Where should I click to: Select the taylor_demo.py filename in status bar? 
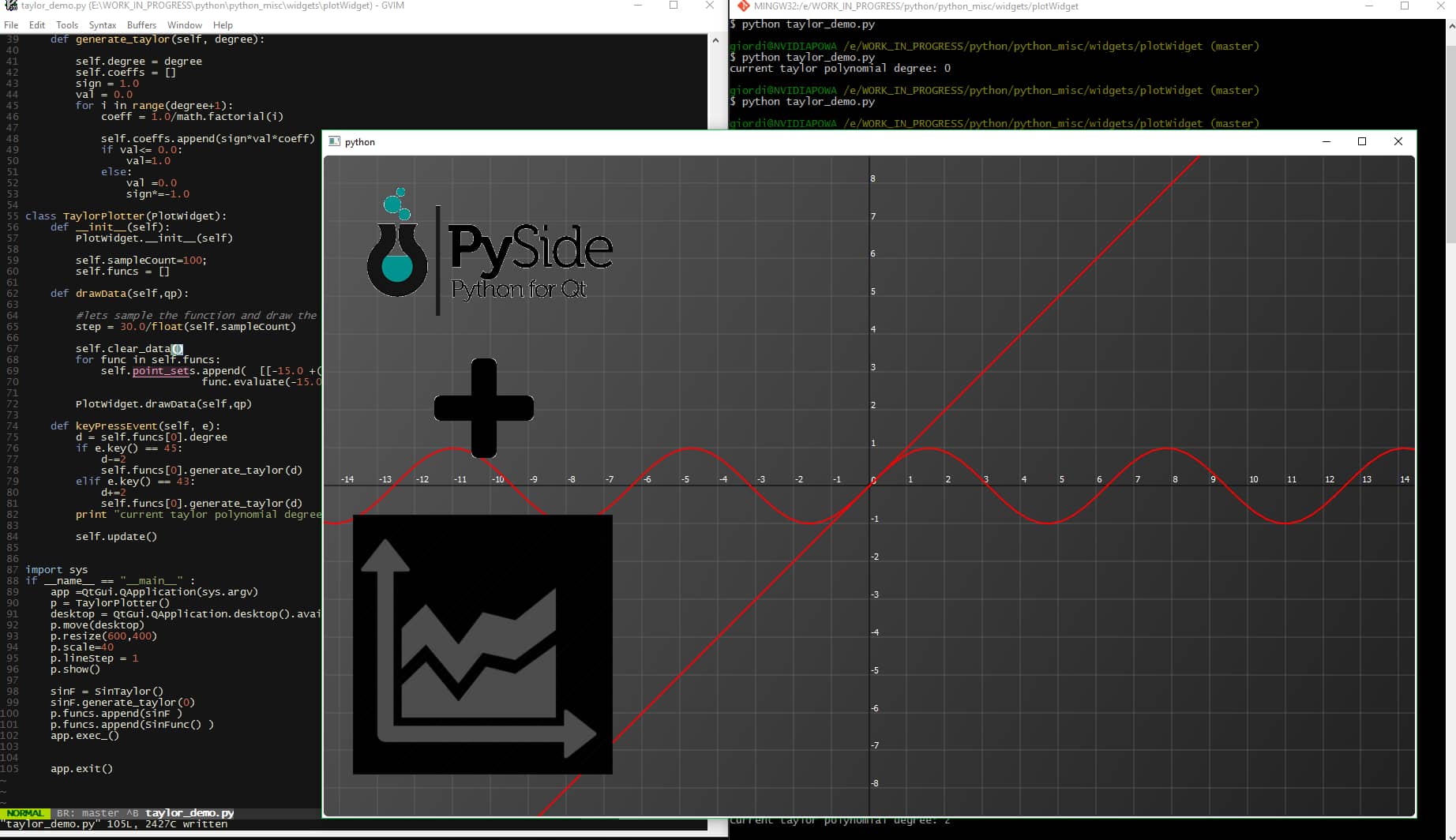[189, 812]
